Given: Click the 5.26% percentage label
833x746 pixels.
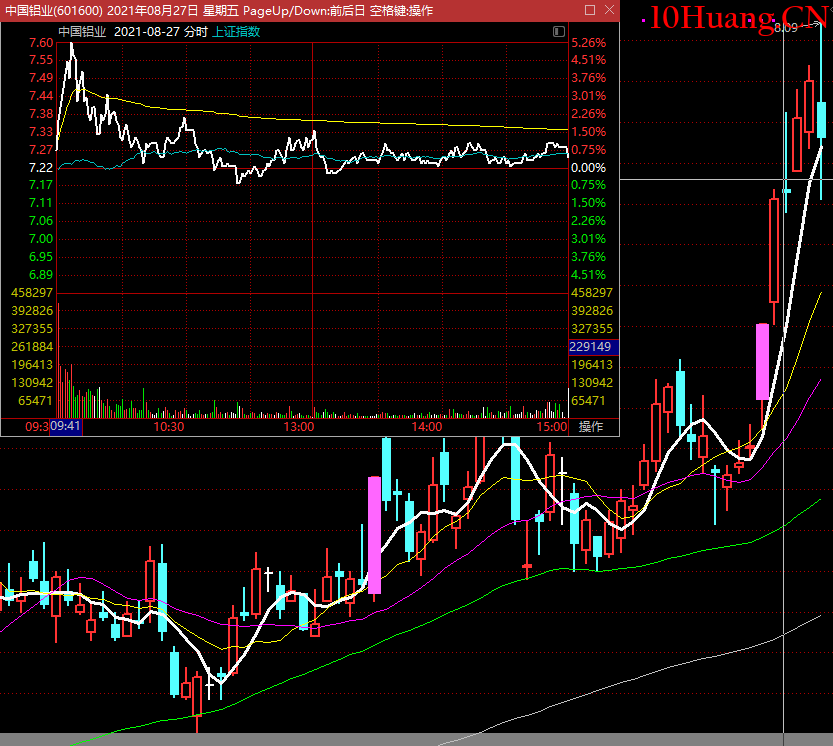Looking at the screenshot, I should 589,43.
